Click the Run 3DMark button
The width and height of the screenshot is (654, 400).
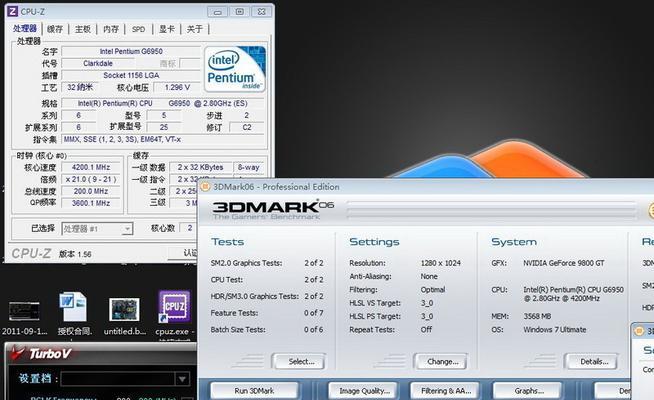254,391
